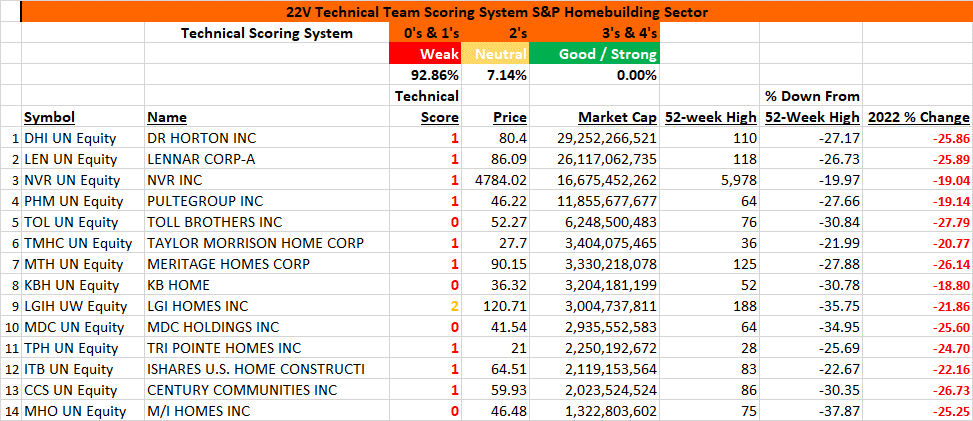Click the 'TRI POINTE HOMES INC' name cell

coord(267,348)
